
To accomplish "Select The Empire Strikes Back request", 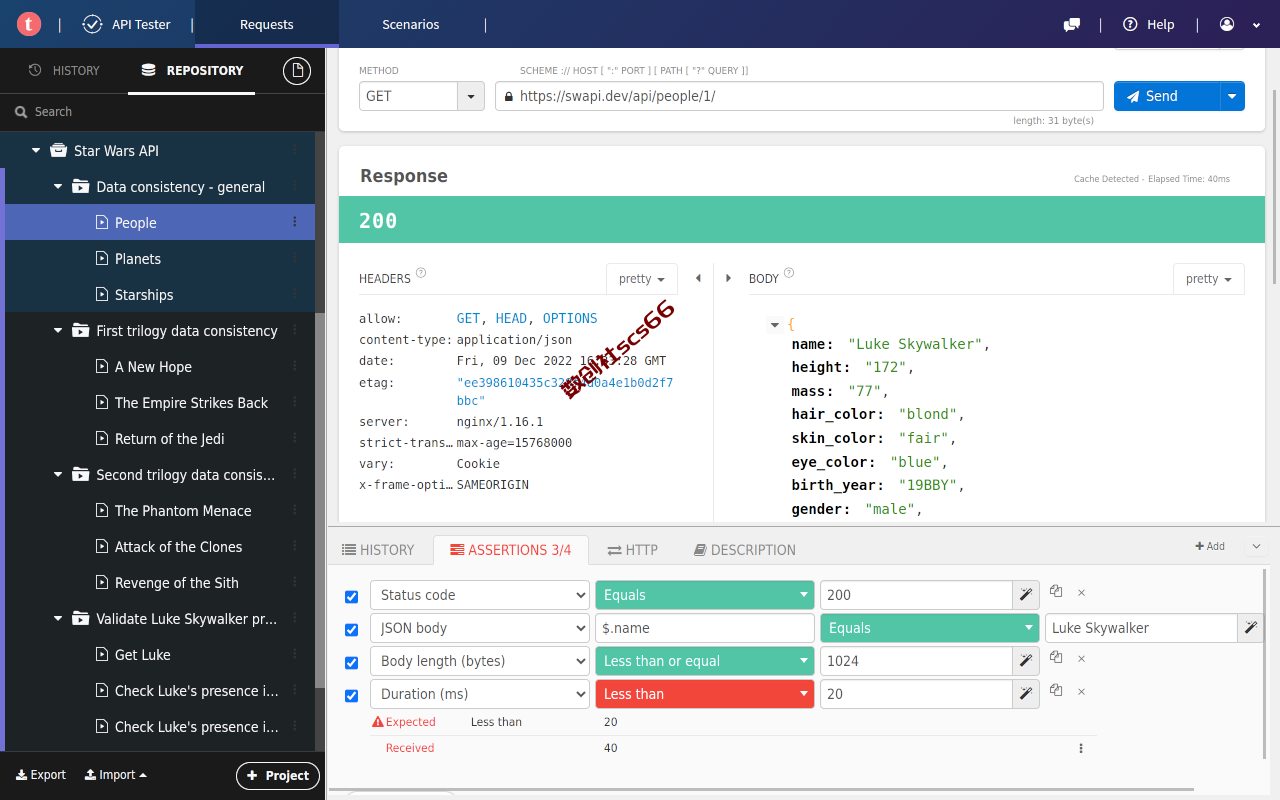I will pyautogui.click(x=191, y=403).
